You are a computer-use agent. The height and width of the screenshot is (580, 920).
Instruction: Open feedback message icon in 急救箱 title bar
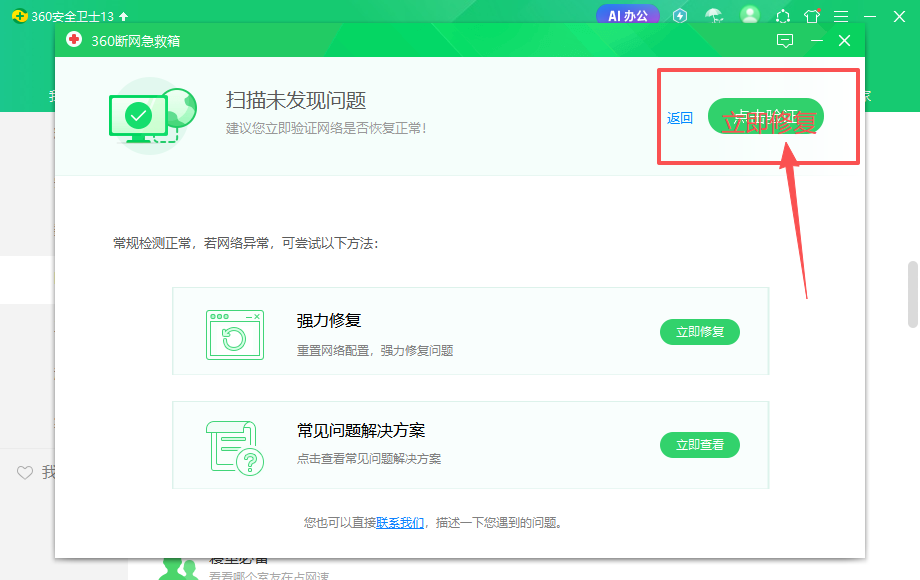785,41
